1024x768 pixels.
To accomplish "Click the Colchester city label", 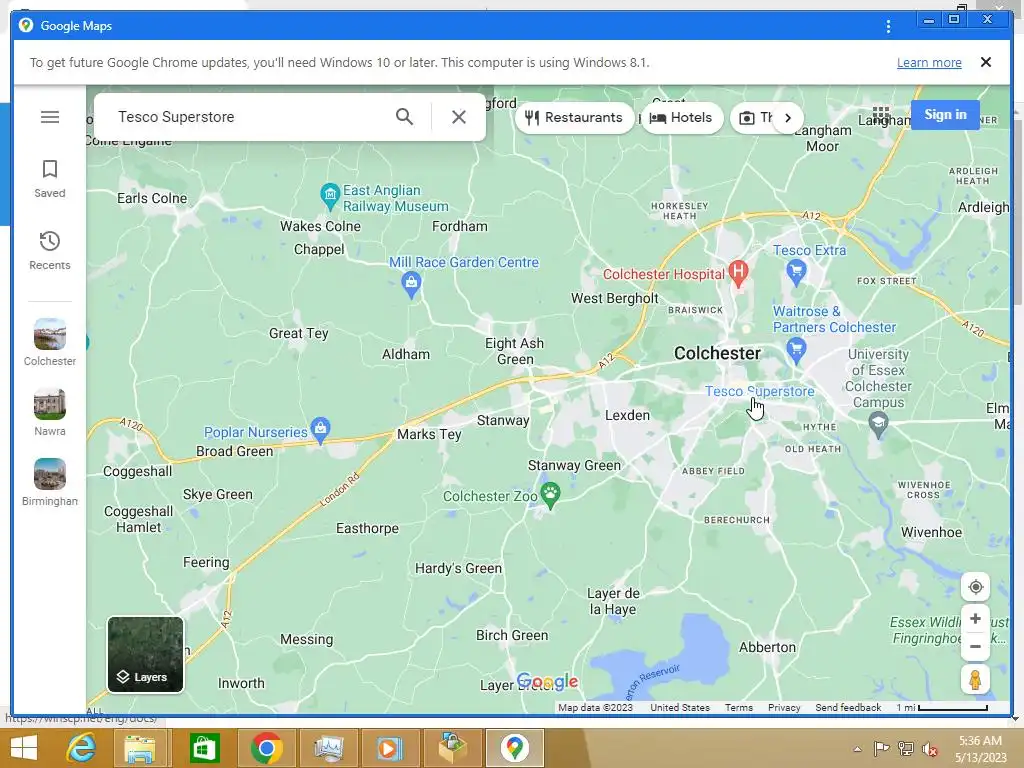I will pyautogui.click(x=717, y=353).
